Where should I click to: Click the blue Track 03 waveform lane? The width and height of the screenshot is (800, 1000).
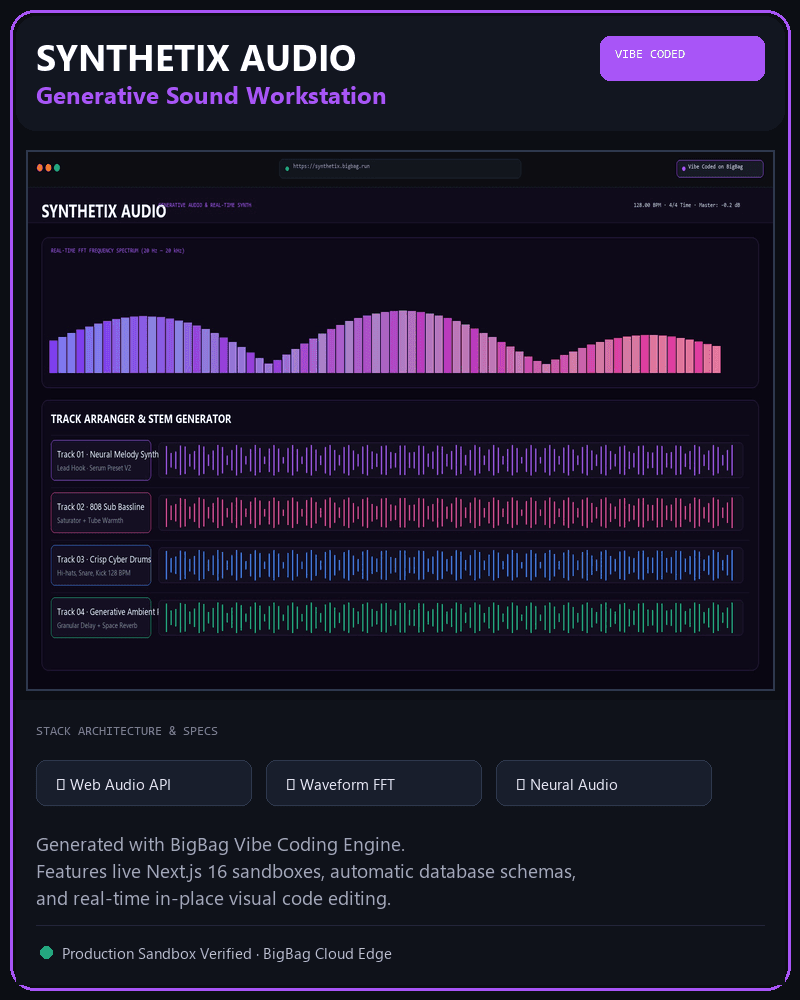(450, 564)
